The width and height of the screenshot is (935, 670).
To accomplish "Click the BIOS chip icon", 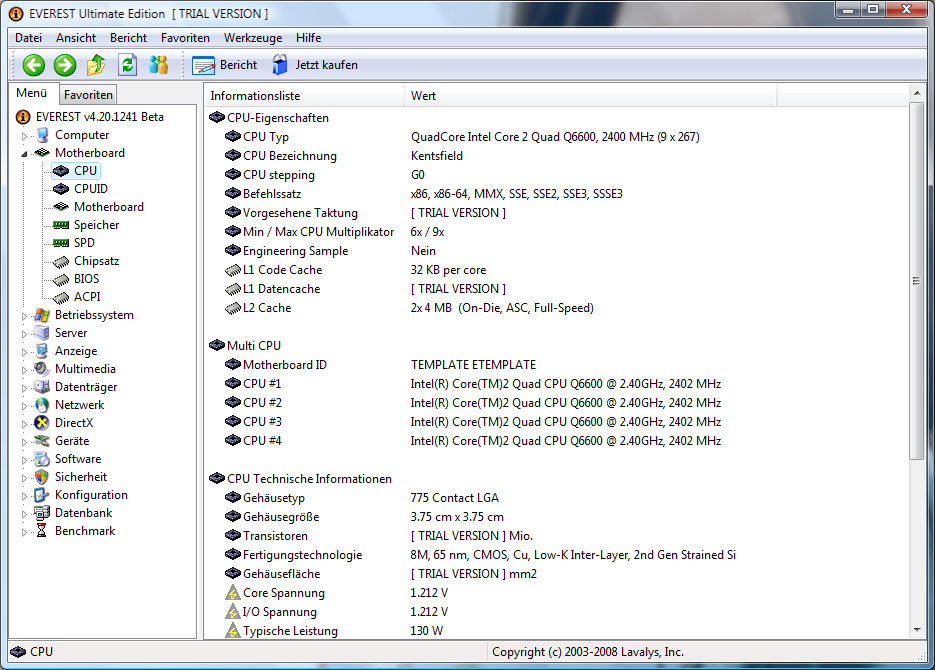I will pos(61,280).
